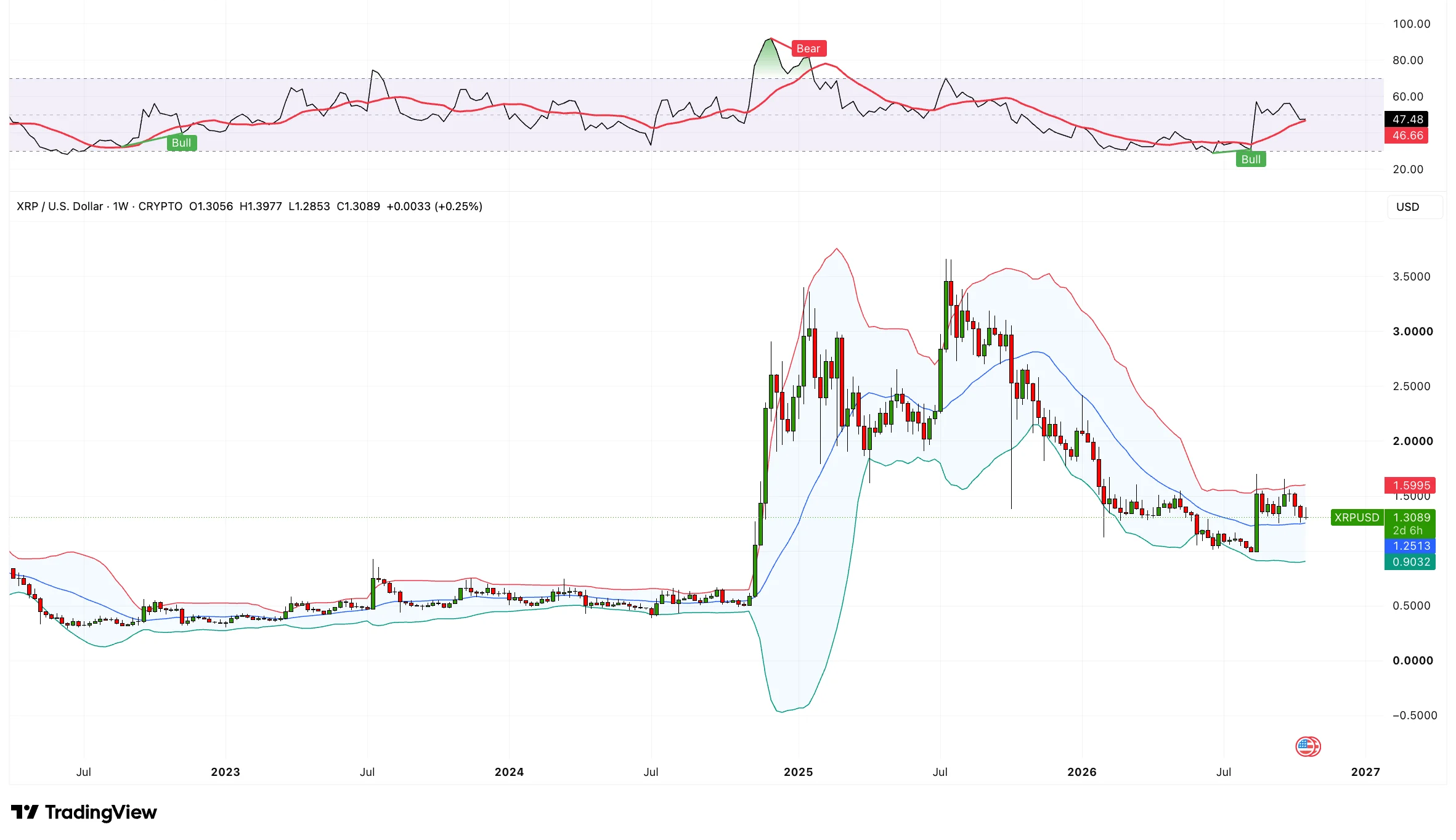Select the XRPUSD price tag

[x=1357, y=518]
